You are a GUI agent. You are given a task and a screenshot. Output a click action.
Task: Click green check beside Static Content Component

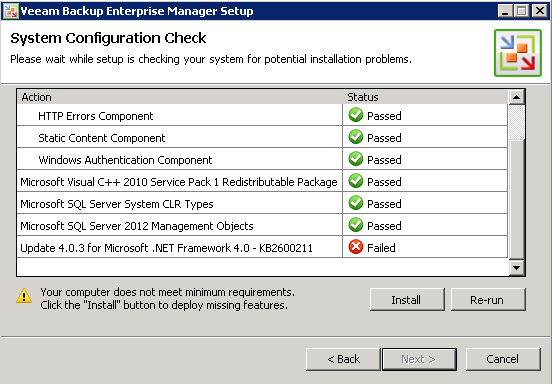coord(356,137)
